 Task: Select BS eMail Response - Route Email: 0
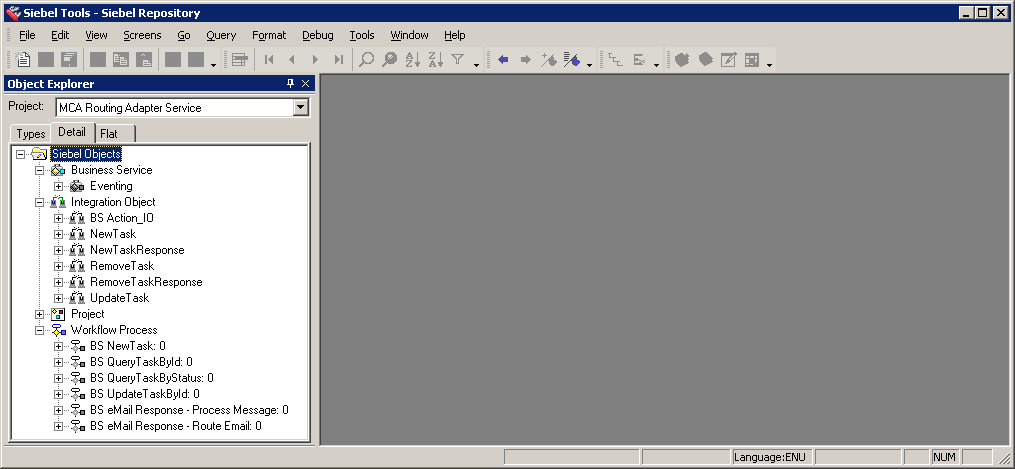click(x=176, y=426)
